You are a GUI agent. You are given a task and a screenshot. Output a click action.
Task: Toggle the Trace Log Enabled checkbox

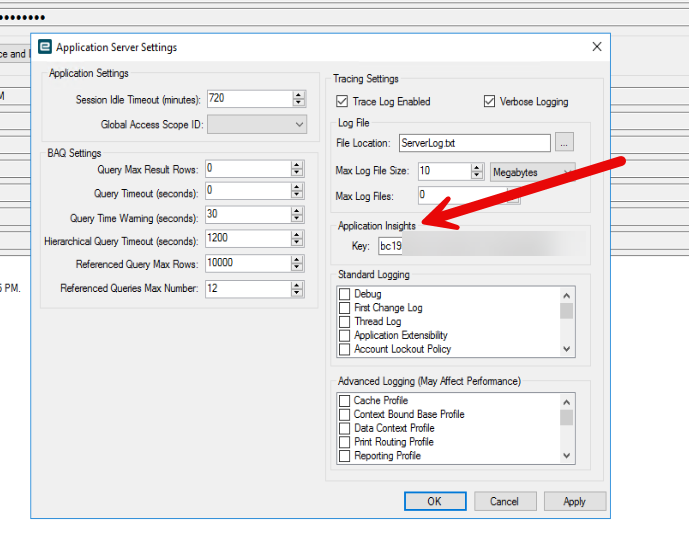pos(342,102)
